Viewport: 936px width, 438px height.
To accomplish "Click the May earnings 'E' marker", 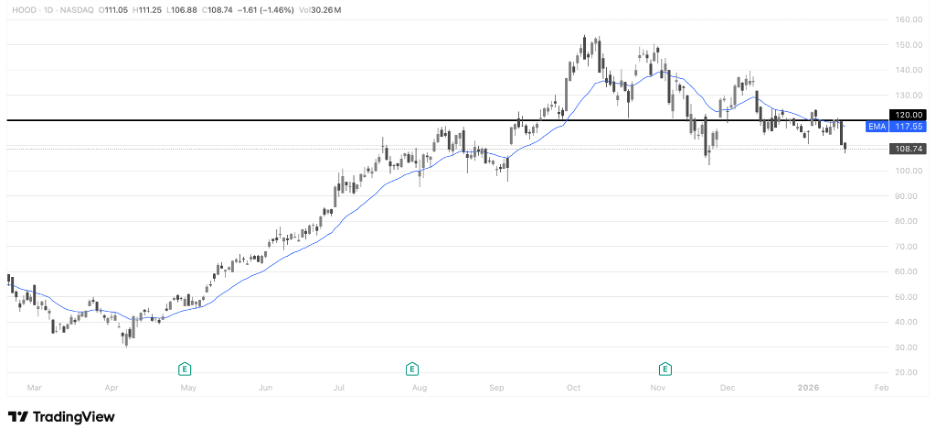I will [x=185, y=368].
